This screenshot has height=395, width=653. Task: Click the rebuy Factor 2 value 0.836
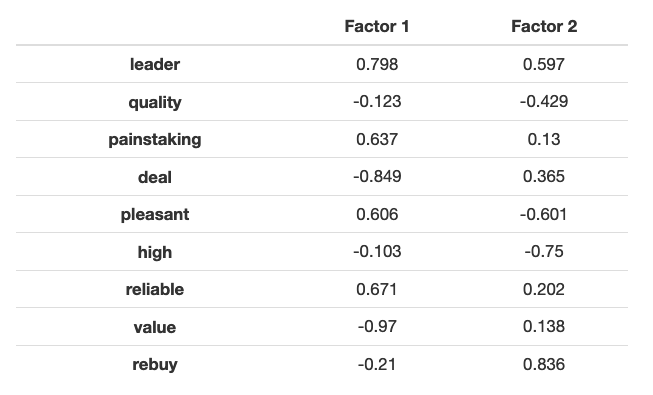point(544,365)
